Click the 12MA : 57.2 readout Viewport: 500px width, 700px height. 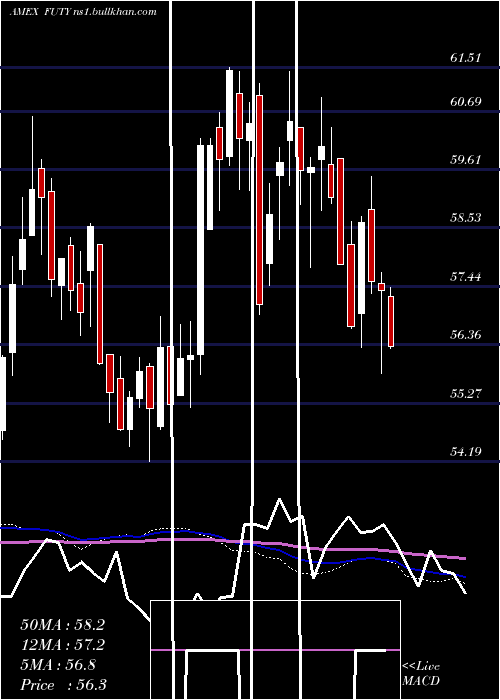coord(62,645)
